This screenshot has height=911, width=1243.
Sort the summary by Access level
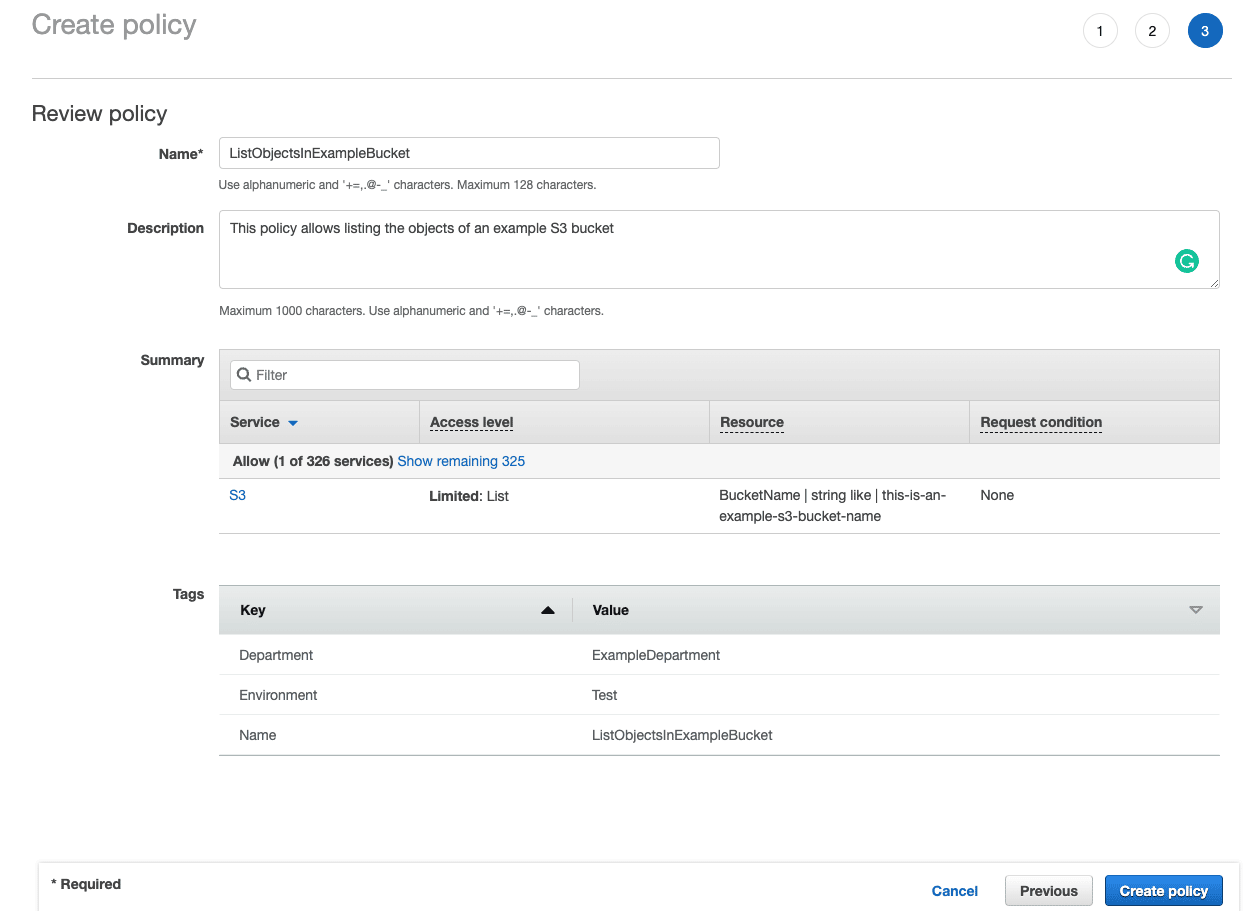click(x=470, y=422)
